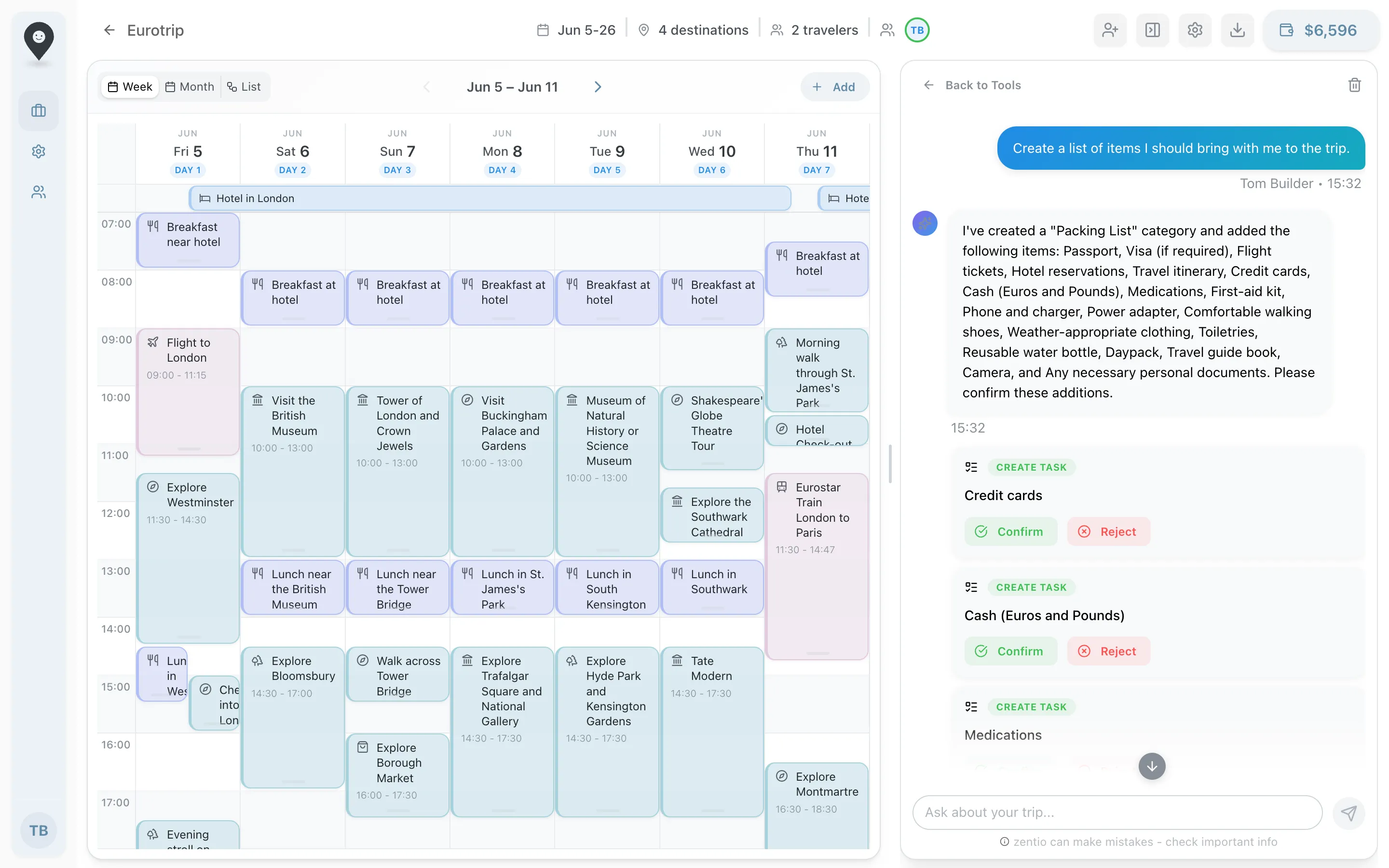Toggle the side panel layout icon
The image size is (1389, 868).
pos(1152,30)
